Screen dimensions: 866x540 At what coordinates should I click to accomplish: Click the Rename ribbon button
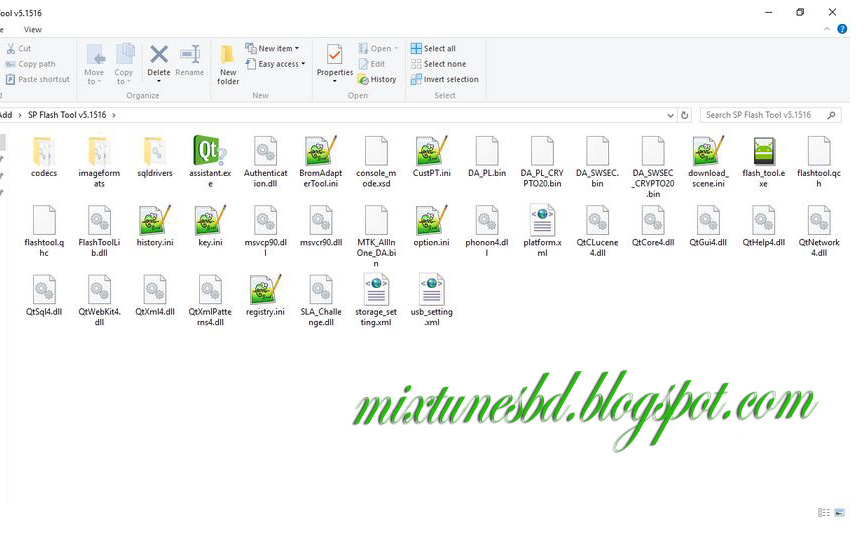pos(189,61)
